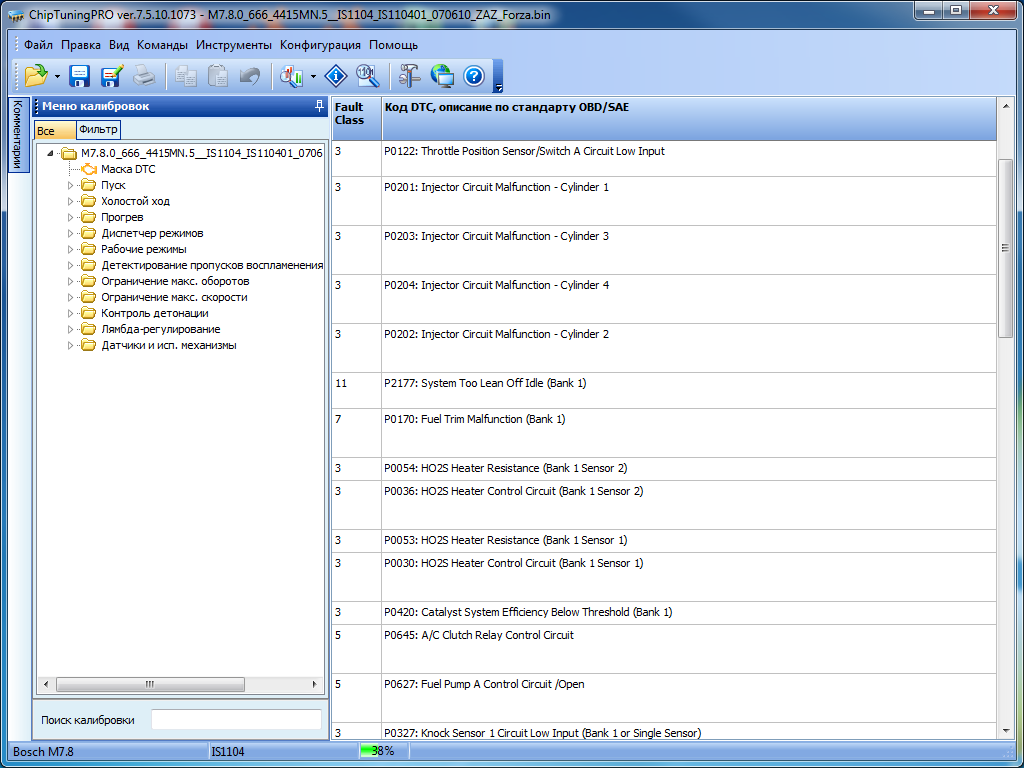Image resolution: width=1024 pixels, height=768 pixels.
Task: Open the blue diamond info icon
Action: pos(337,76)
